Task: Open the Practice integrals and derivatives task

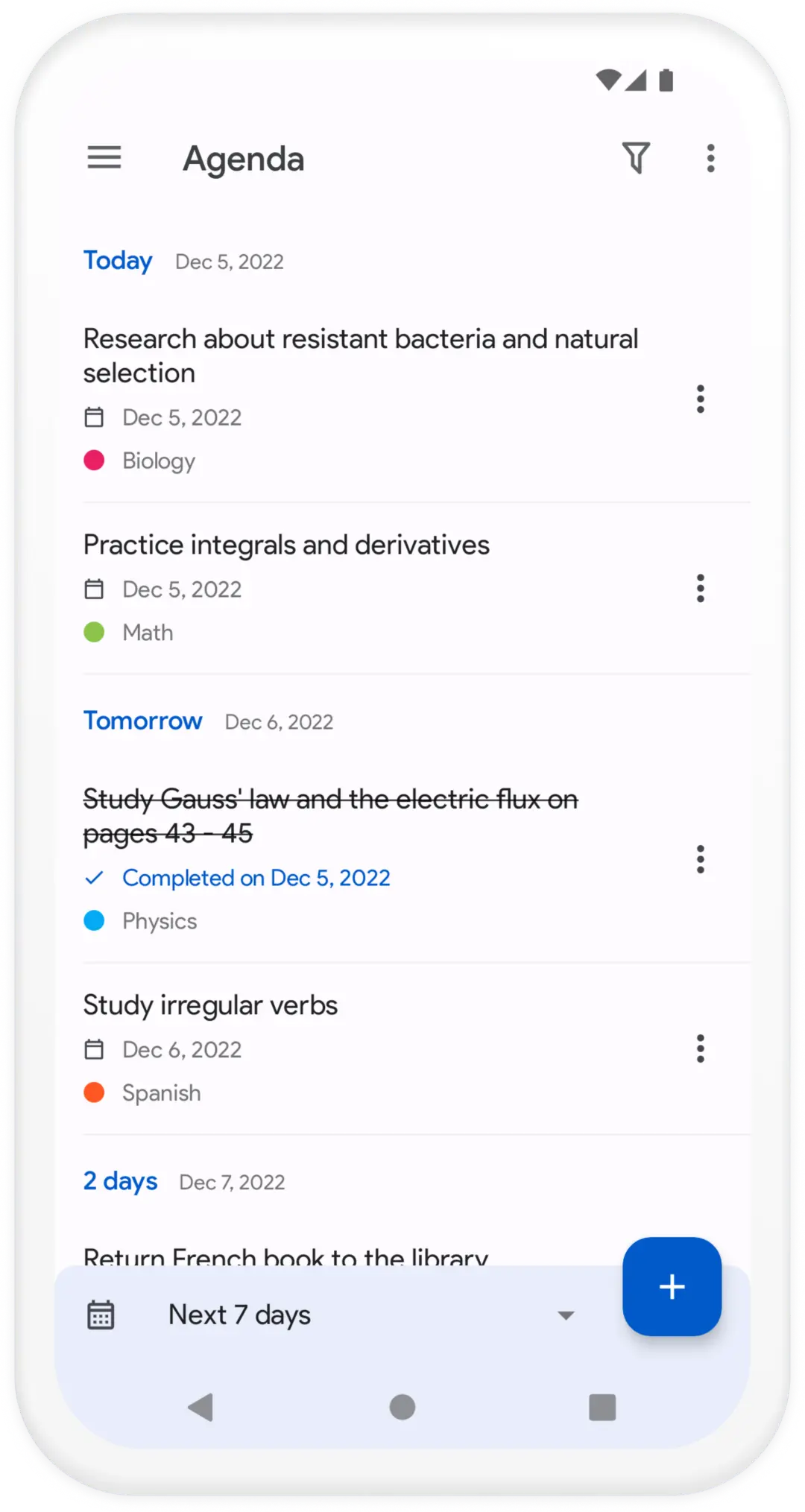Action: point(286,545)
